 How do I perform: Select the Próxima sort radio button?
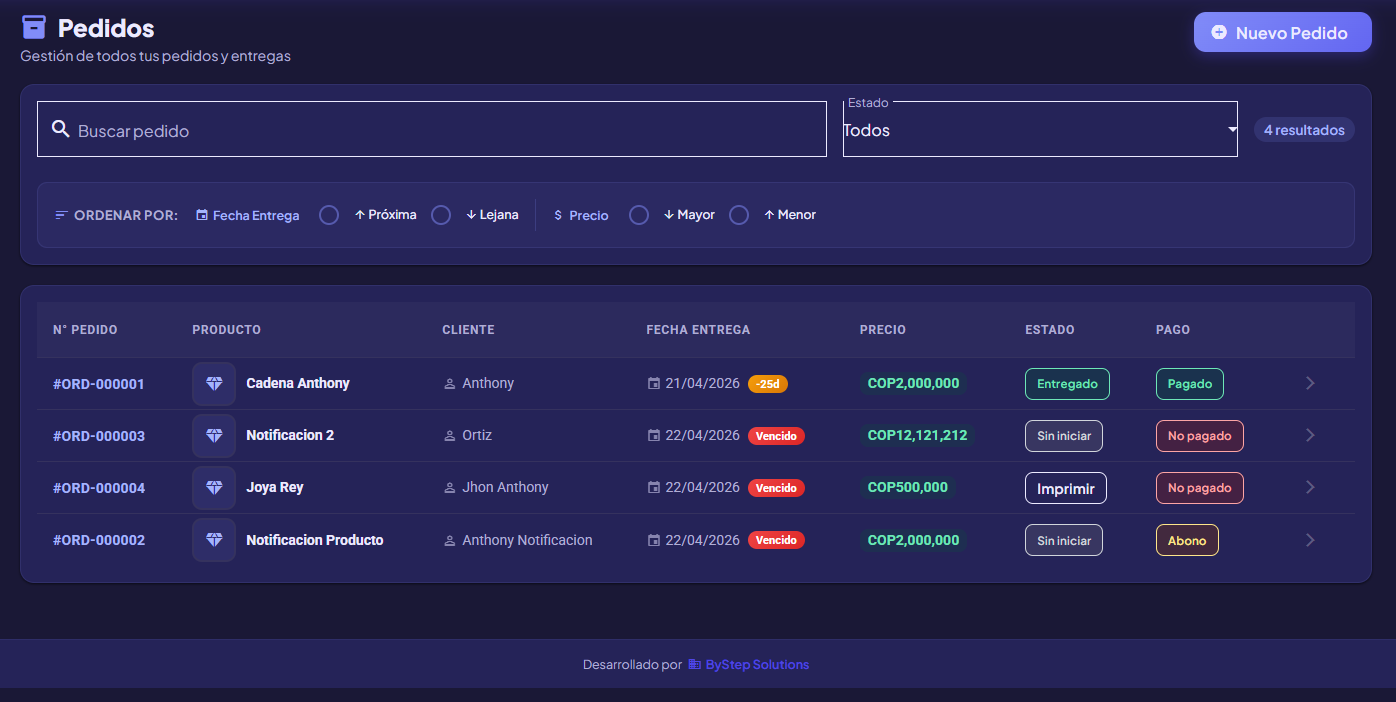[329, 215]
